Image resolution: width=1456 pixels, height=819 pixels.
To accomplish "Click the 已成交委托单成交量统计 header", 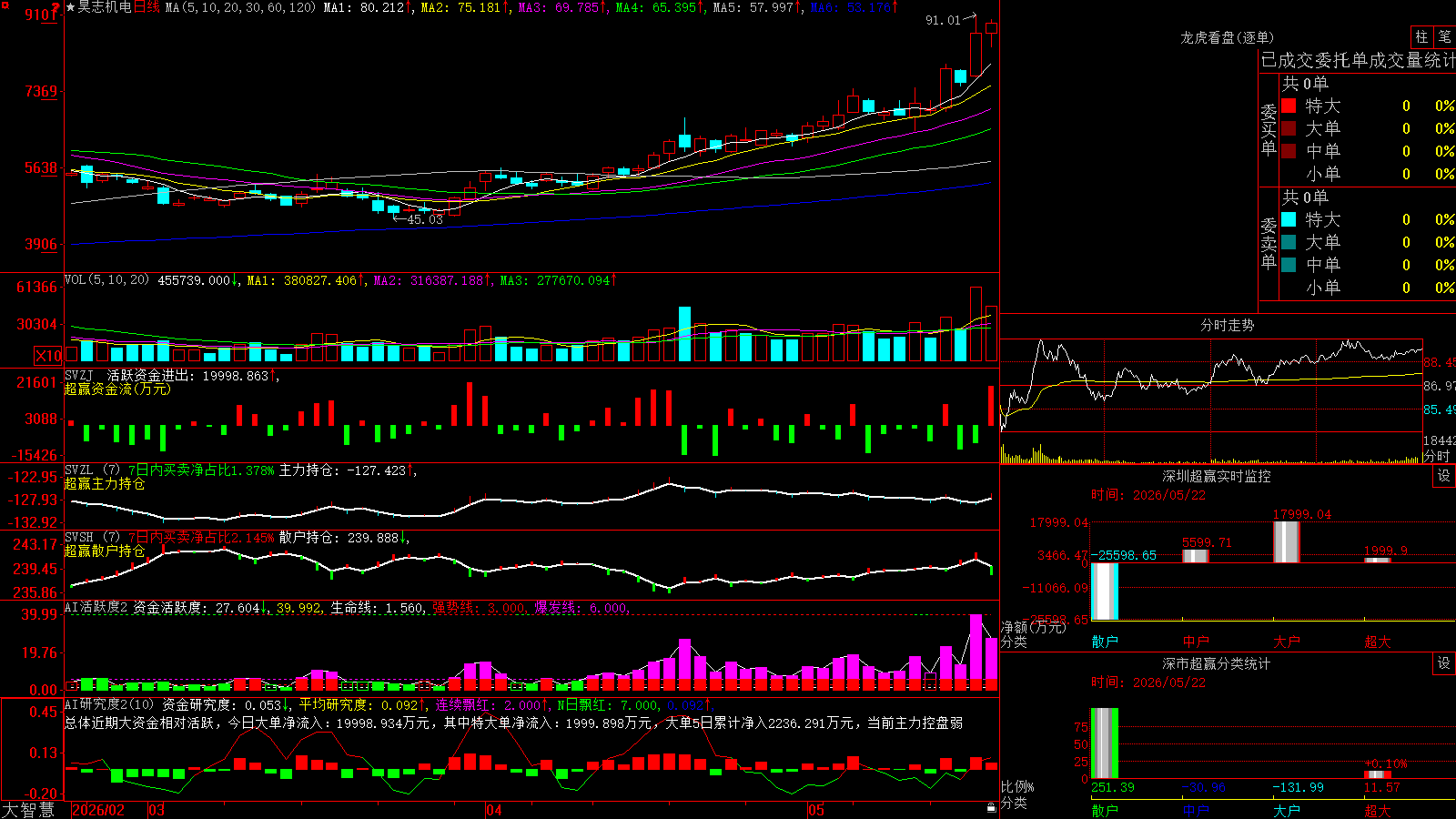I will tap(1358, 60).
